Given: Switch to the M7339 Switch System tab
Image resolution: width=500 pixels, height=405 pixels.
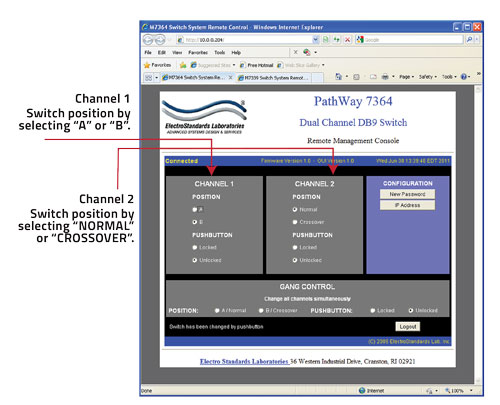Looking at the screenshot, I should [274, 78].
